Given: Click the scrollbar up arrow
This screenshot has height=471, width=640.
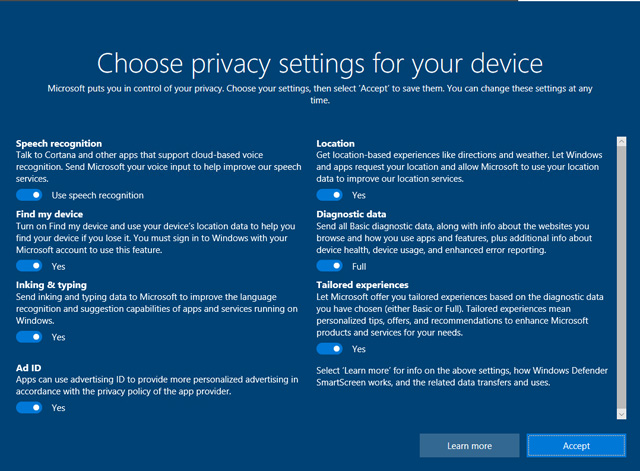Looking at the screenshot, I should (621, 142).
